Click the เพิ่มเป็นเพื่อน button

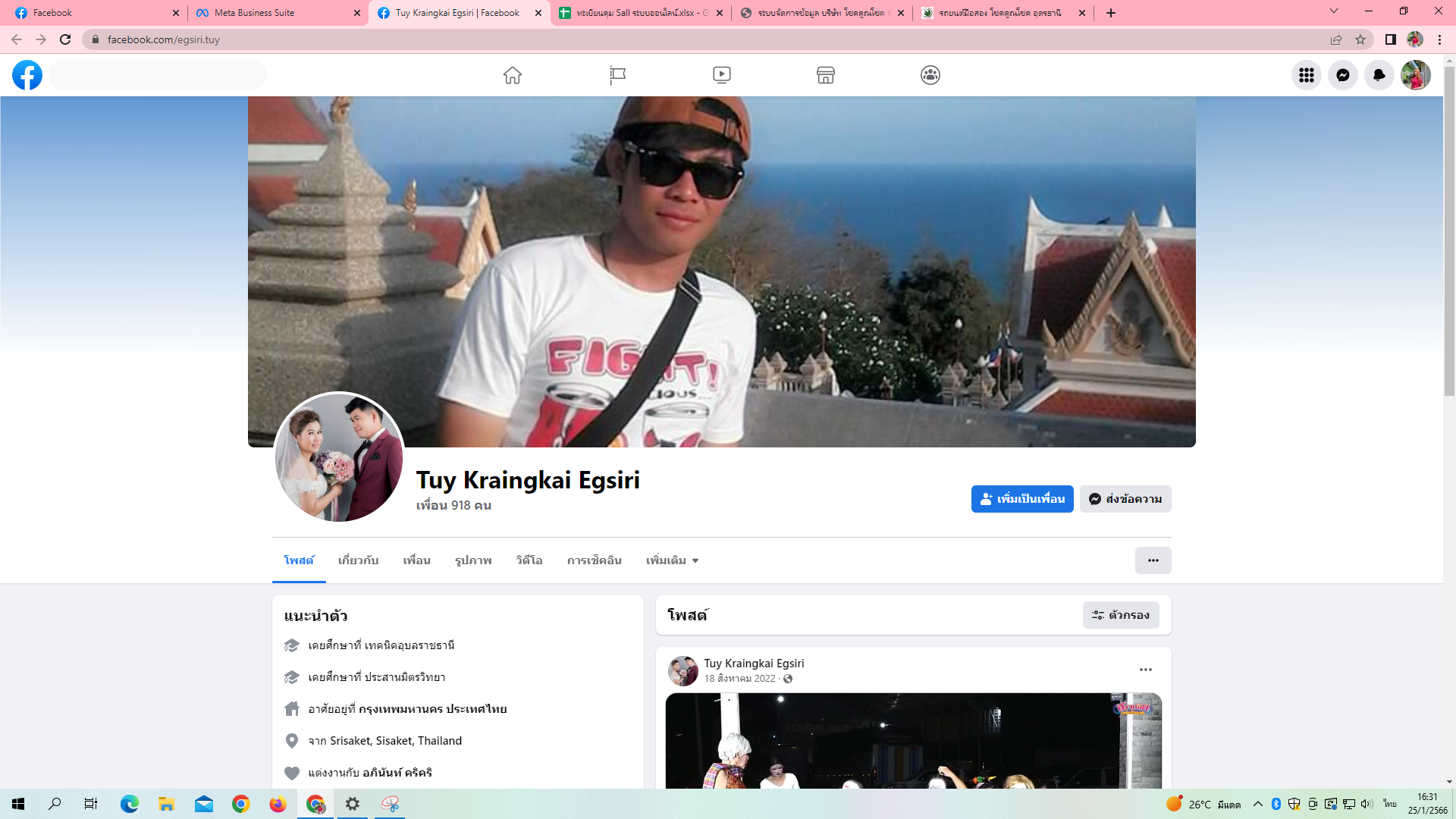(x=1022, y=499)
